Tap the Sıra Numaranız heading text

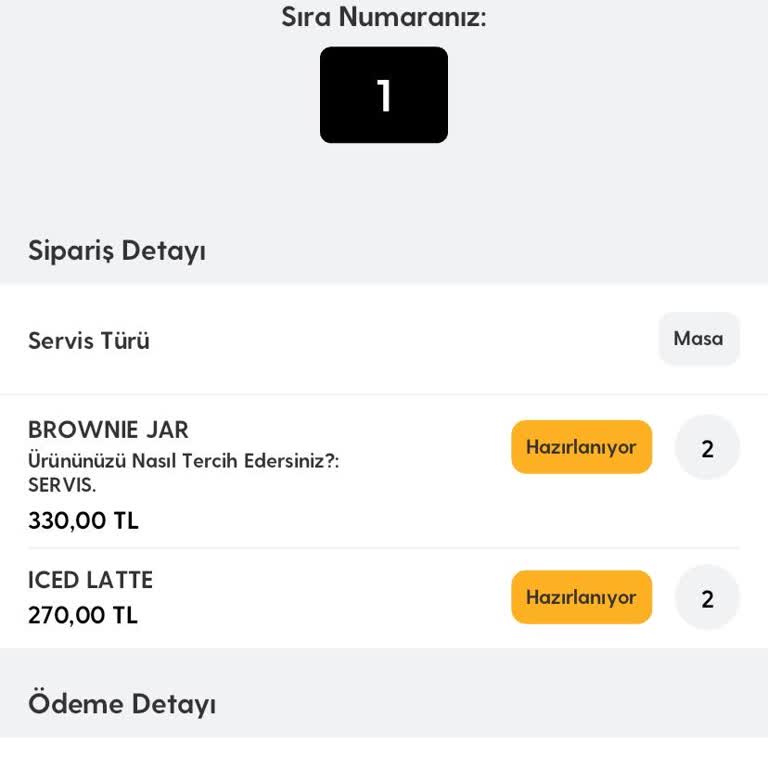click(384, 17)
